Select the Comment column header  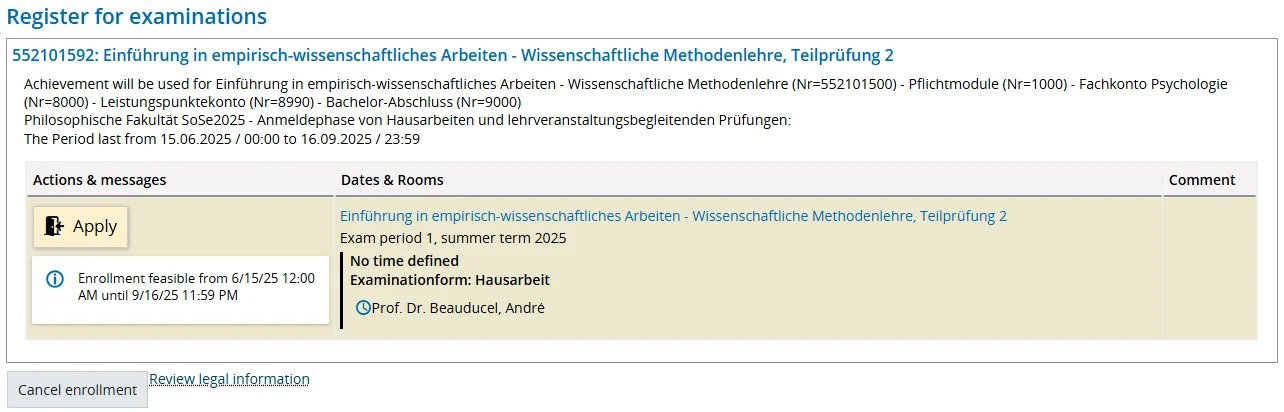[x=1202, y=180]
